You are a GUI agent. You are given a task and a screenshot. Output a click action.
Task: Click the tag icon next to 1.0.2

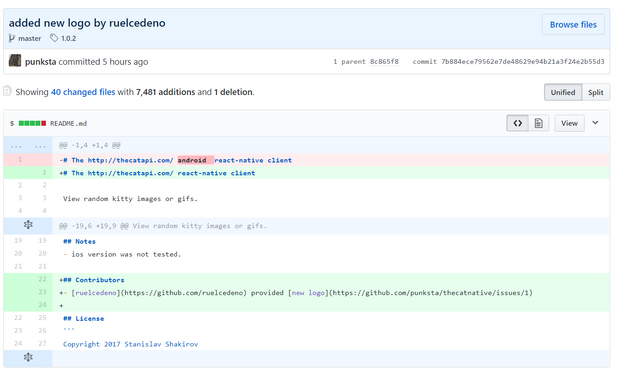(54, 38)
